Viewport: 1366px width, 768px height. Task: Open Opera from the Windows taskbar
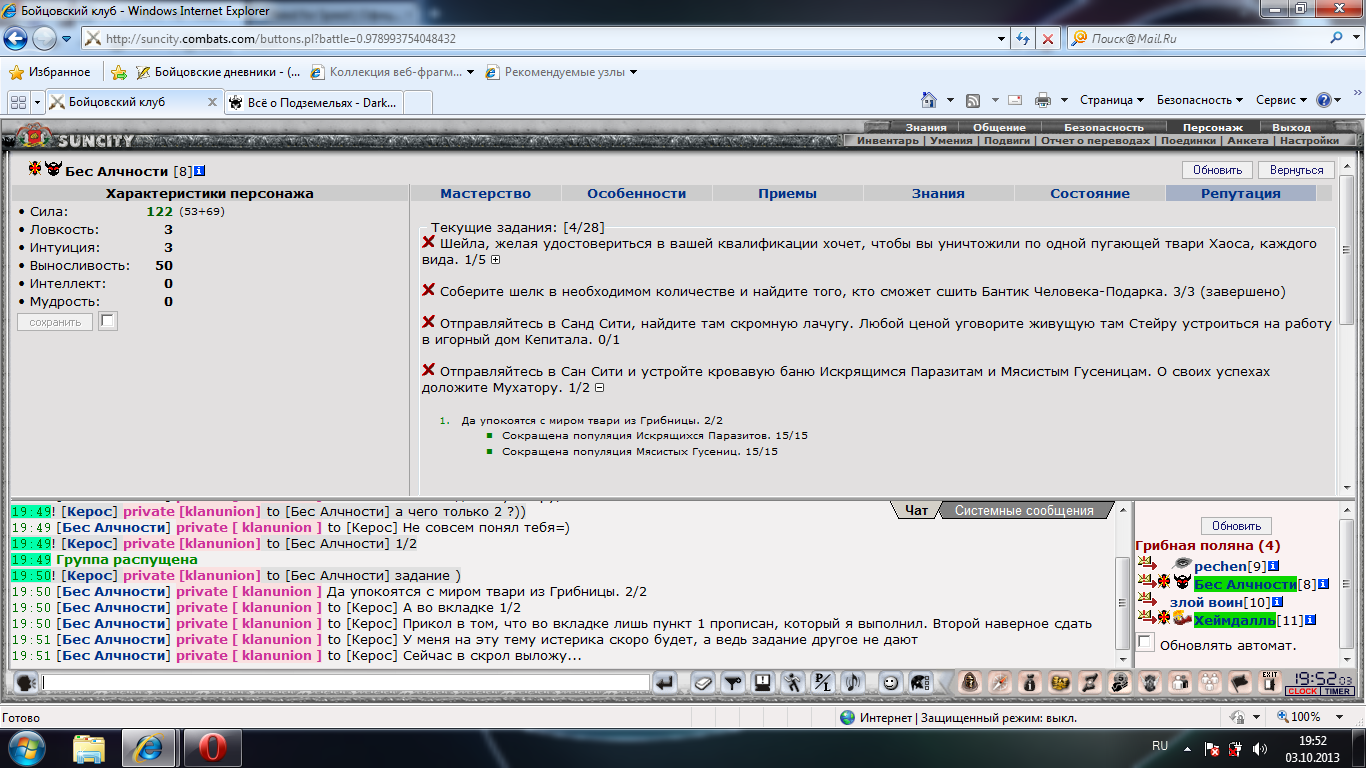tap(211, 747)
